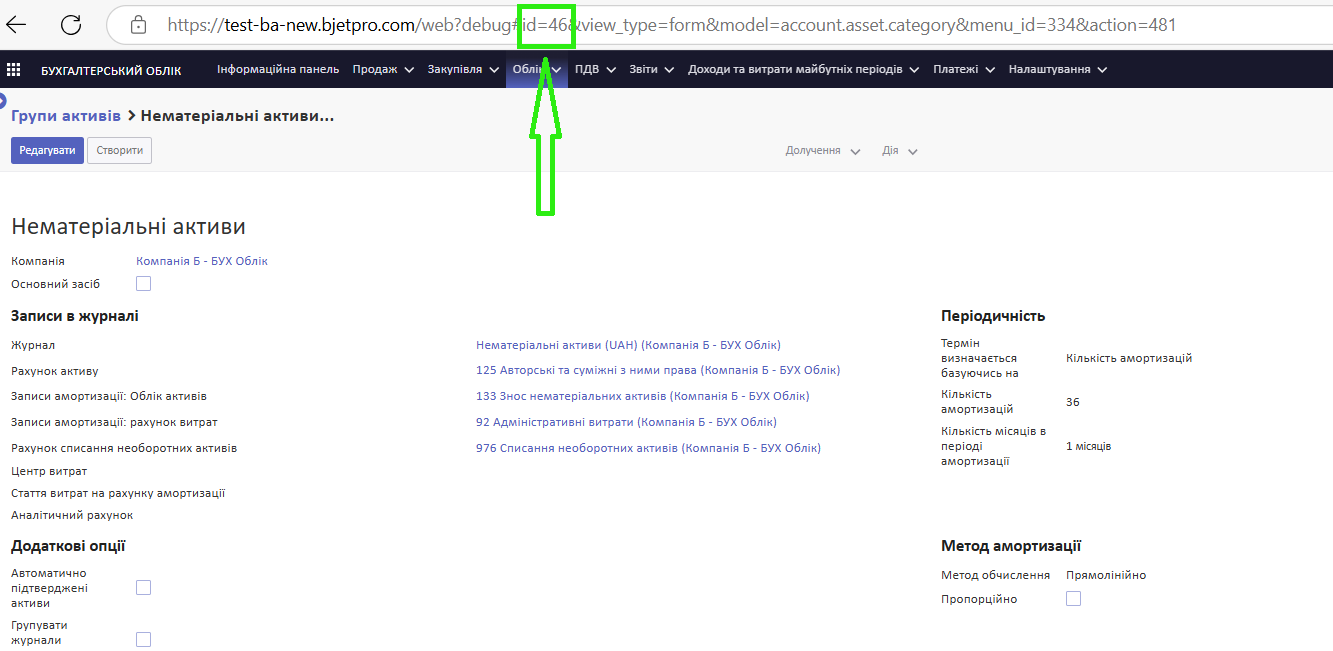Click the Нематеріальні активи... breadcrumb title
The height and width of the screenshot is (651, 1333).
[x=237, y=116]
